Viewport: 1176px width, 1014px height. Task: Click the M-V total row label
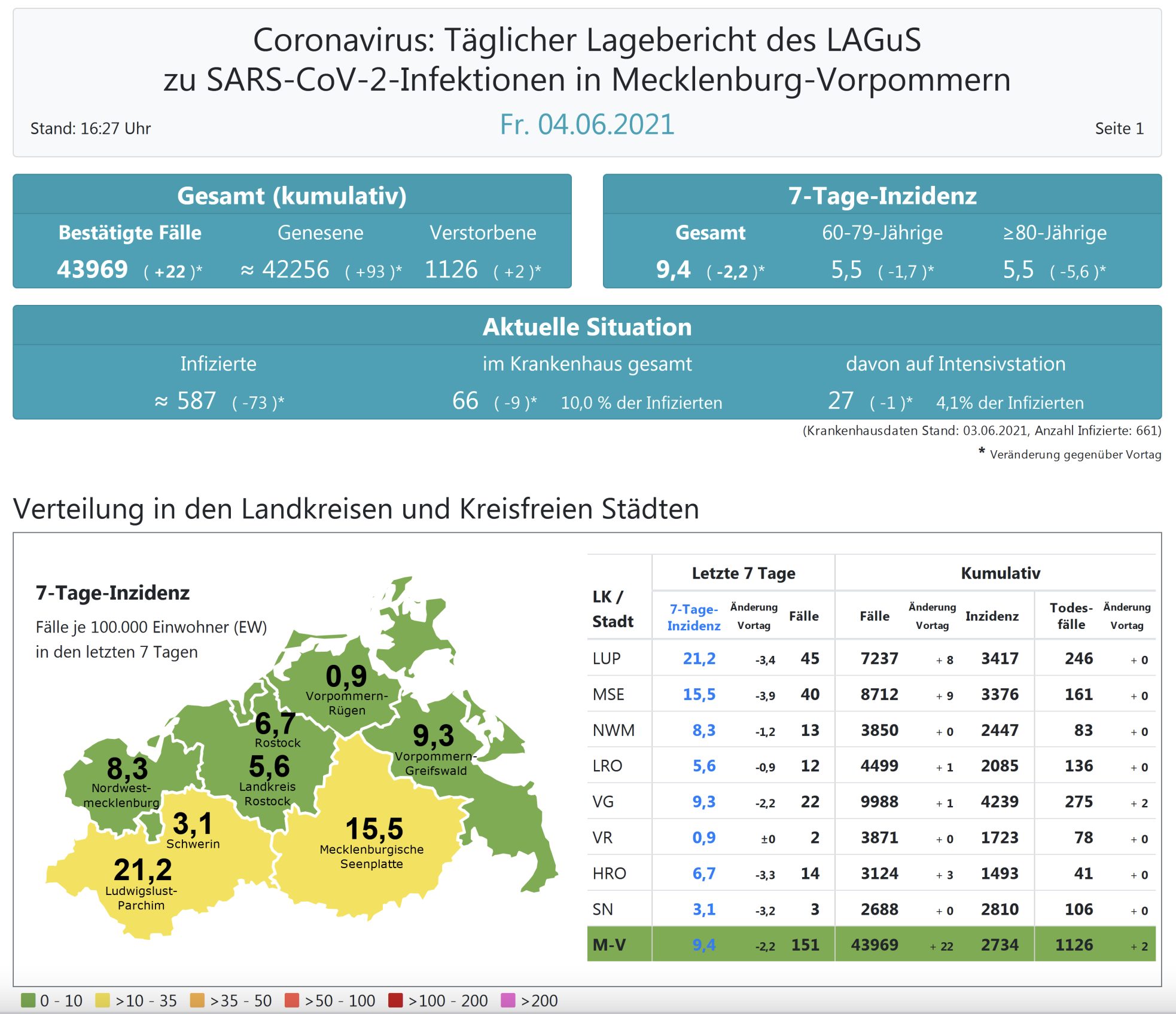(x=609, y=945)
